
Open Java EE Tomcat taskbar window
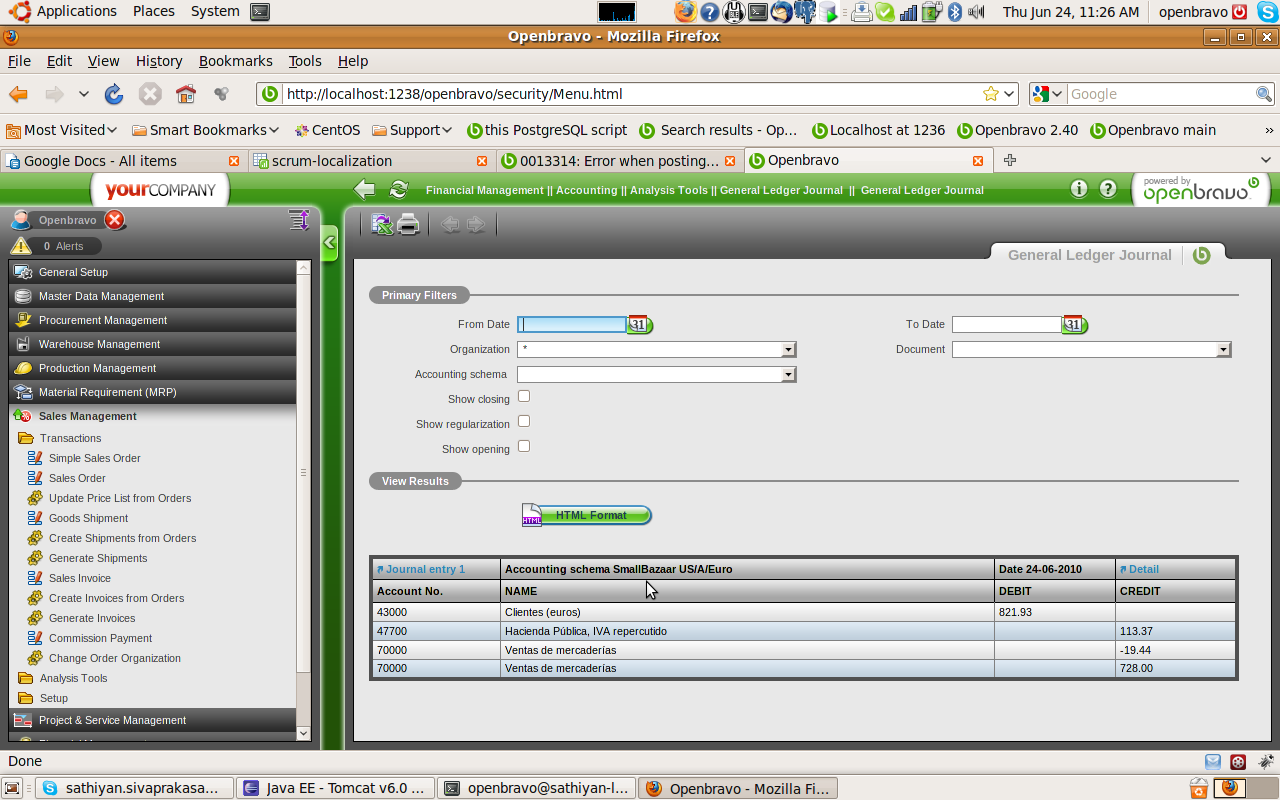point(336,788)
